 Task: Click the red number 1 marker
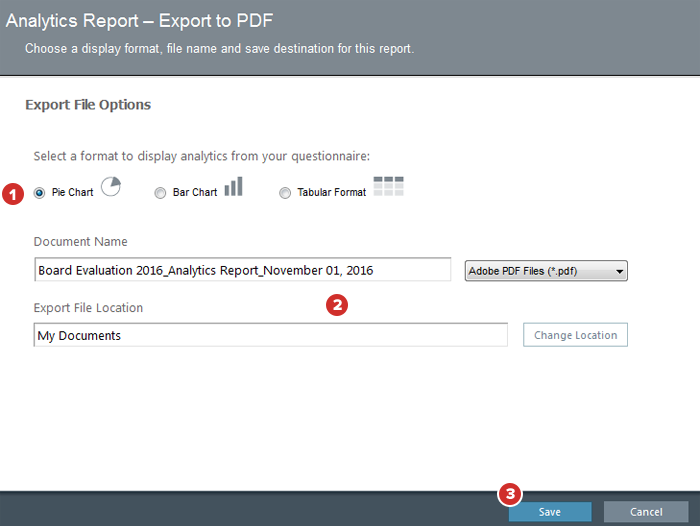pyautogui.click(x=13, y=194)
